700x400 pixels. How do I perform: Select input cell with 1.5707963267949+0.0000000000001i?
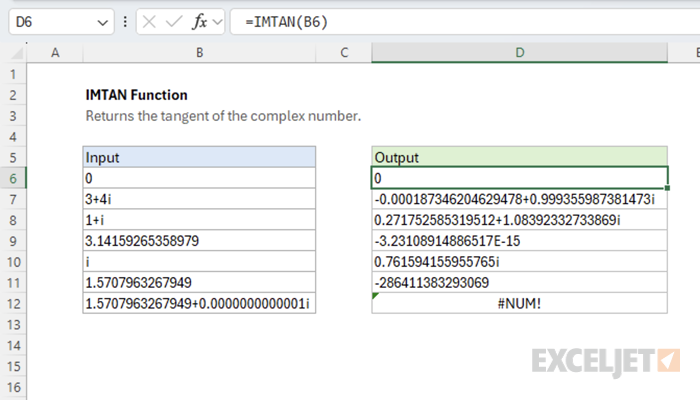pos(199,304)
